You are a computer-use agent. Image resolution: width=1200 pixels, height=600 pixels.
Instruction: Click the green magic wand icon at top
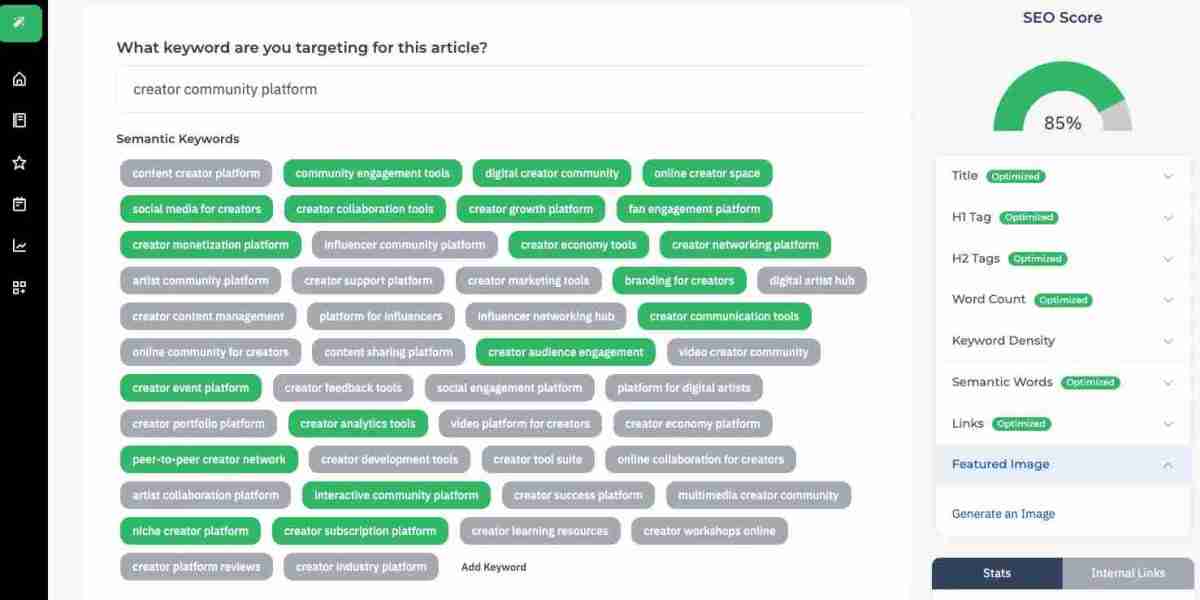pos(20,22)
